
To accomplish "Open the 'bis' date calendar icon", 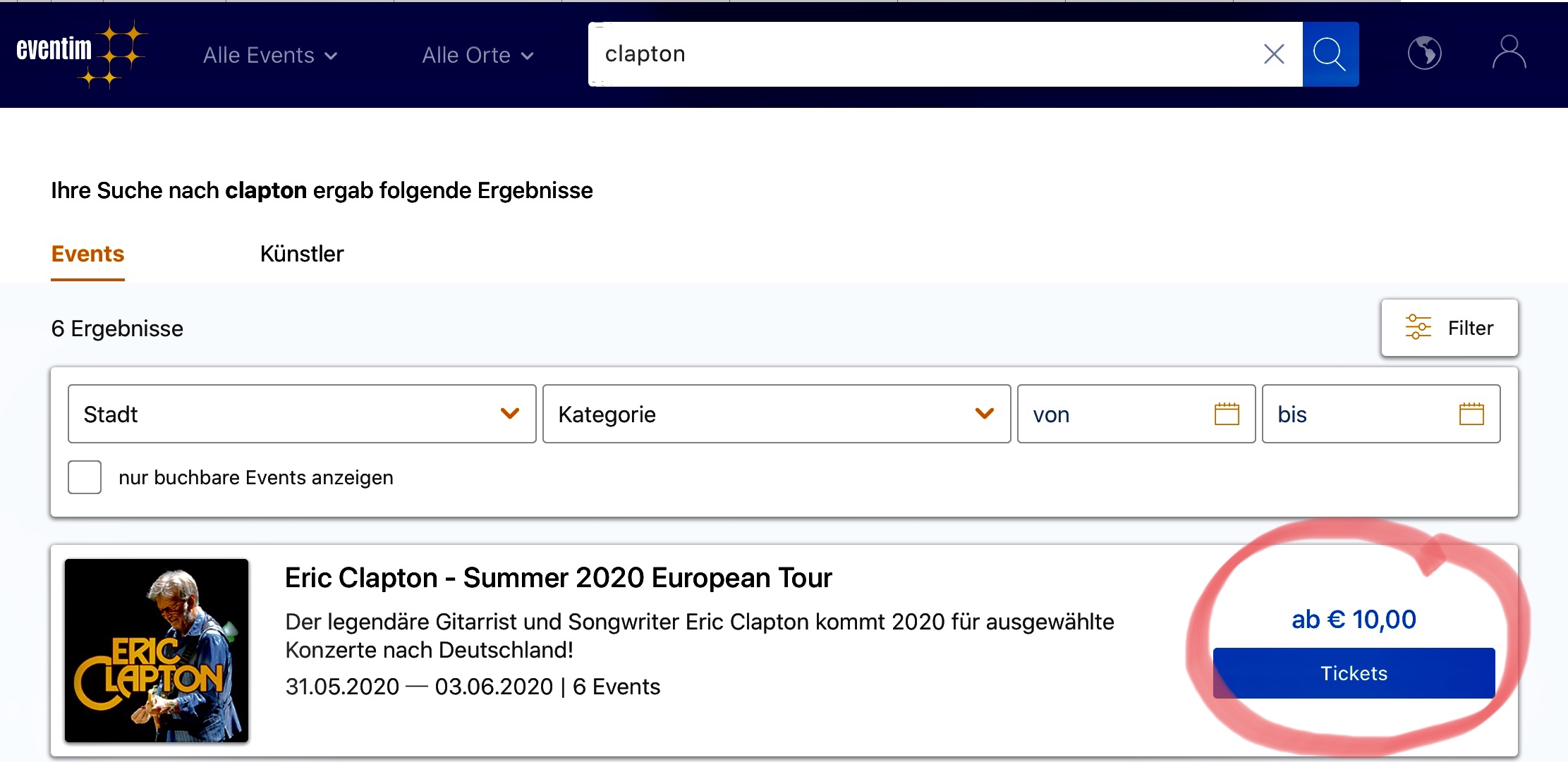I will click(x=1471, y=414).
